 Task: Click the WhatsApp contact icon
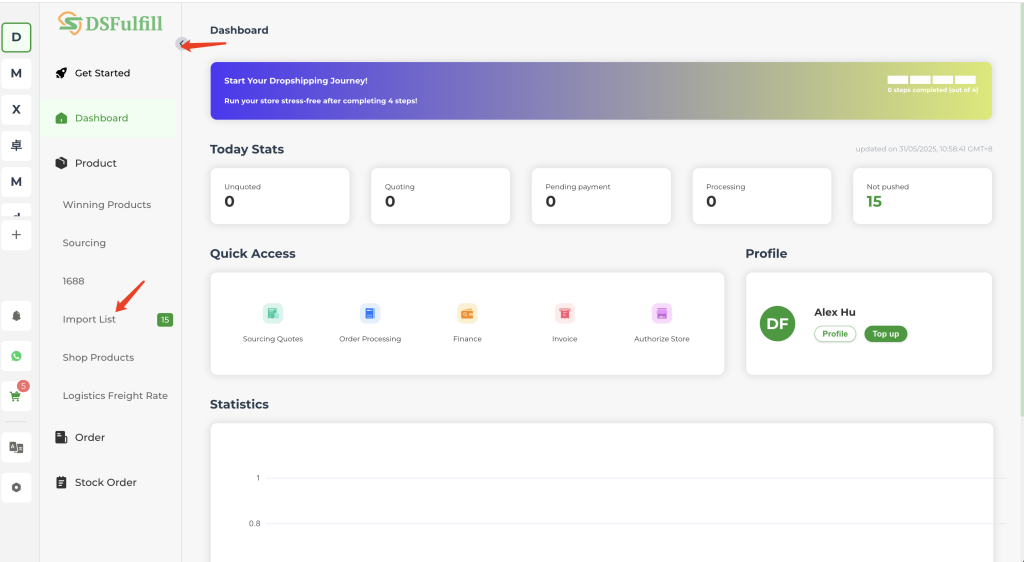(16, 356)
